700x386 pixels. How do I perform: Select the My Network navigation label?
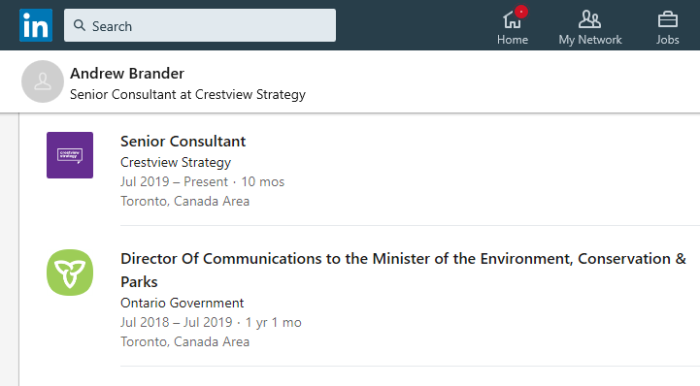[x=590, y=40]
